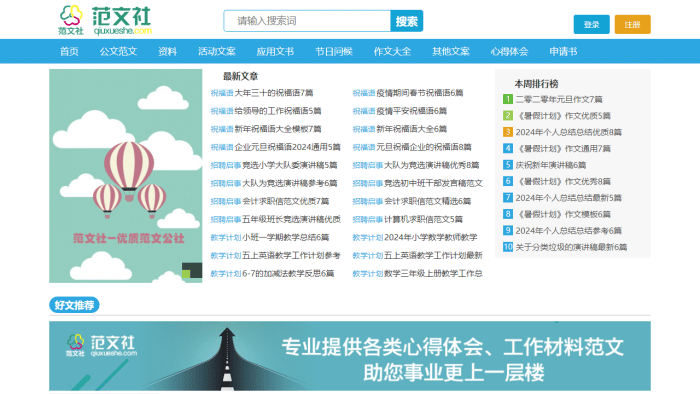Viewport: 700px width, 394px height.
Task: Click the 好文推荐 section label
Action: (x=74, y=305)
